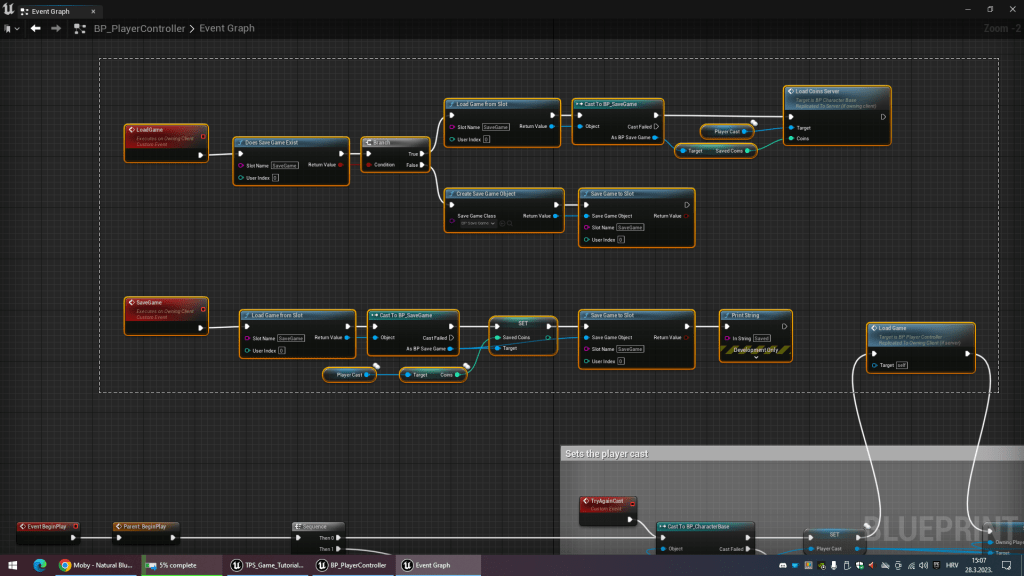This screenshot has height=576, width=1024.
Task: Click the back navigation arrow
Action: click(36, 28)
